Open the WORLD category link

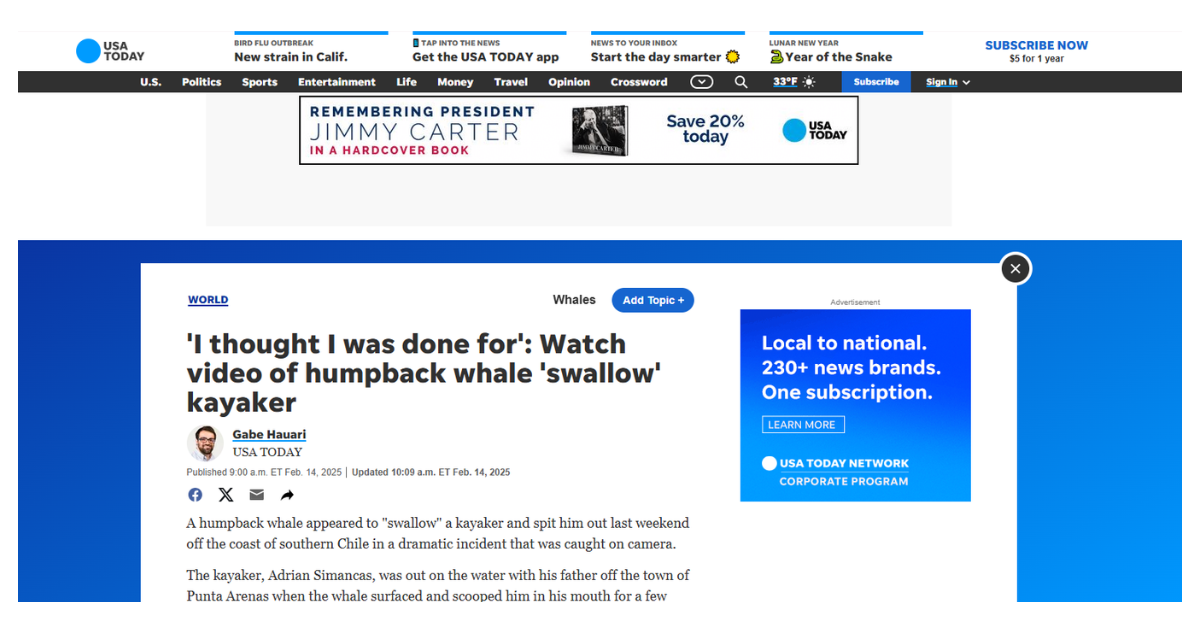click(208, 300)
